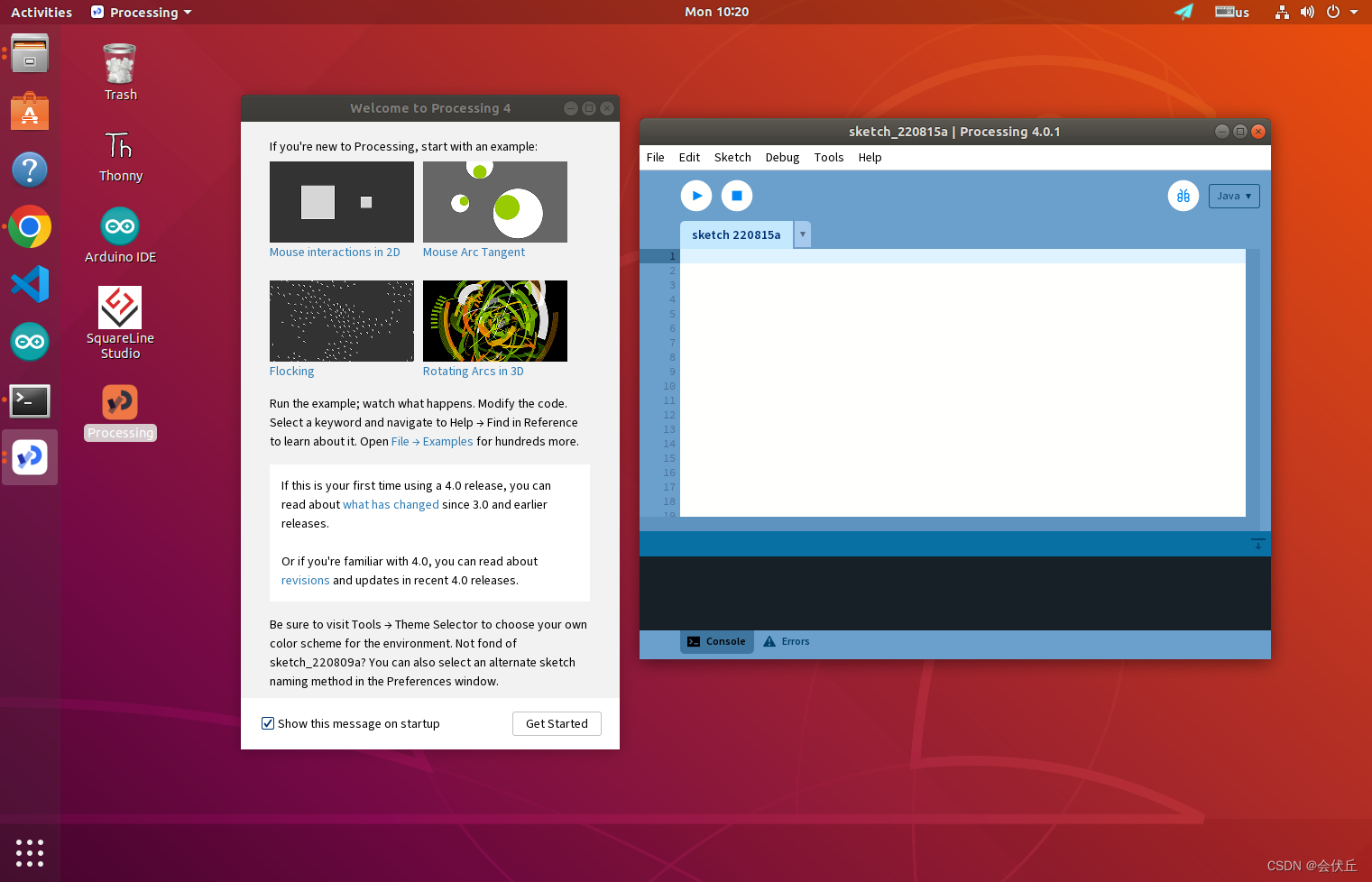This screenshot has width=1372, height=882.
Task: Click the editor vertical scrollbar
Action: [x=1253, y=382]
